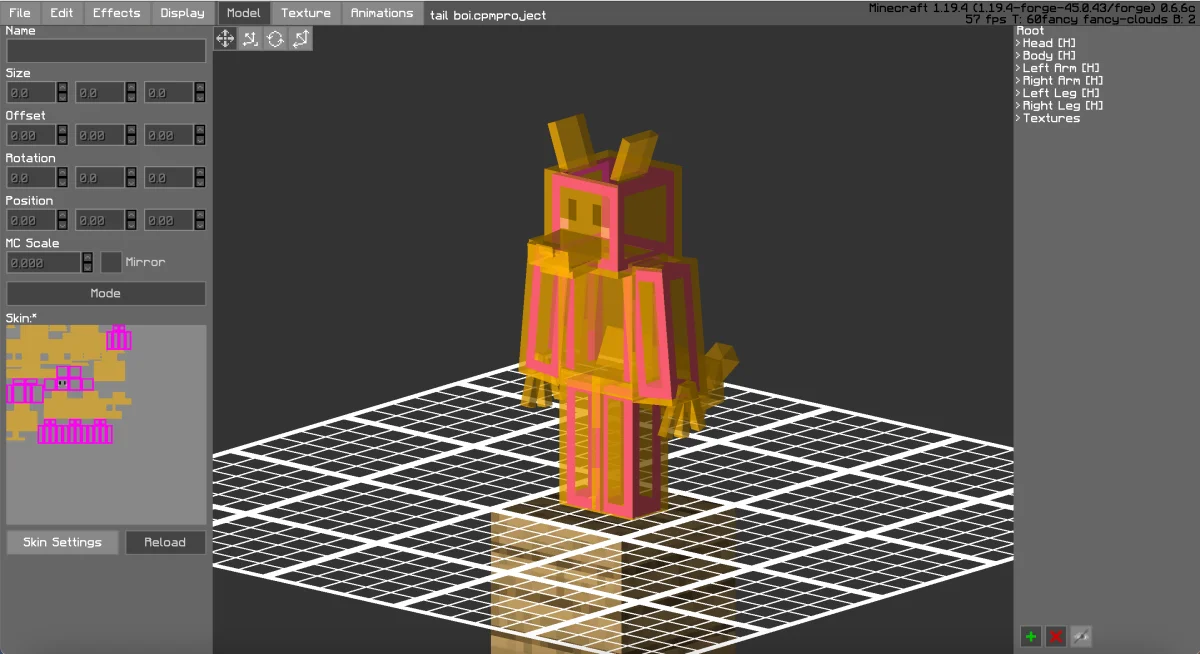Select the Right Leg [H] tree label
This screenshot has height=654, width=1200.
point(1063,105)
